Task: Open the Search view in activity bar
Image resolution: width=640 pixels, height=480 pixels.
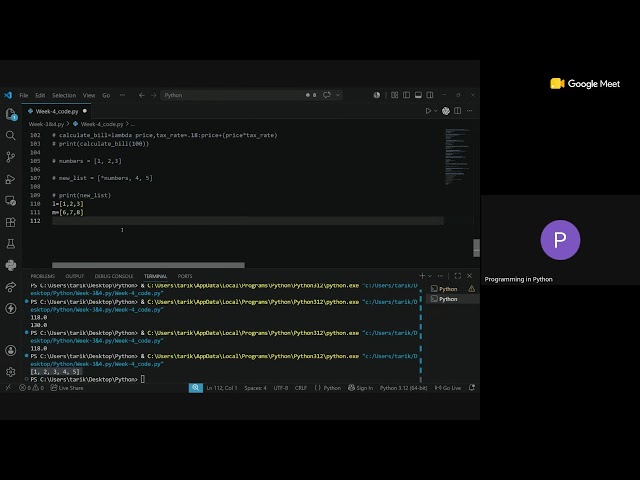Action: 11,136
